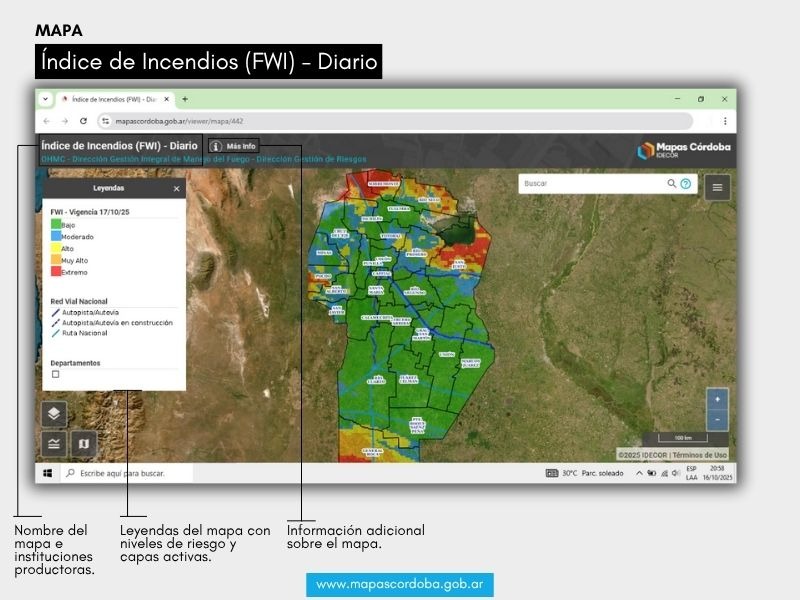This screenshot has width=800, height=600.
Task: Click the Más Info button
Action: 234,146
